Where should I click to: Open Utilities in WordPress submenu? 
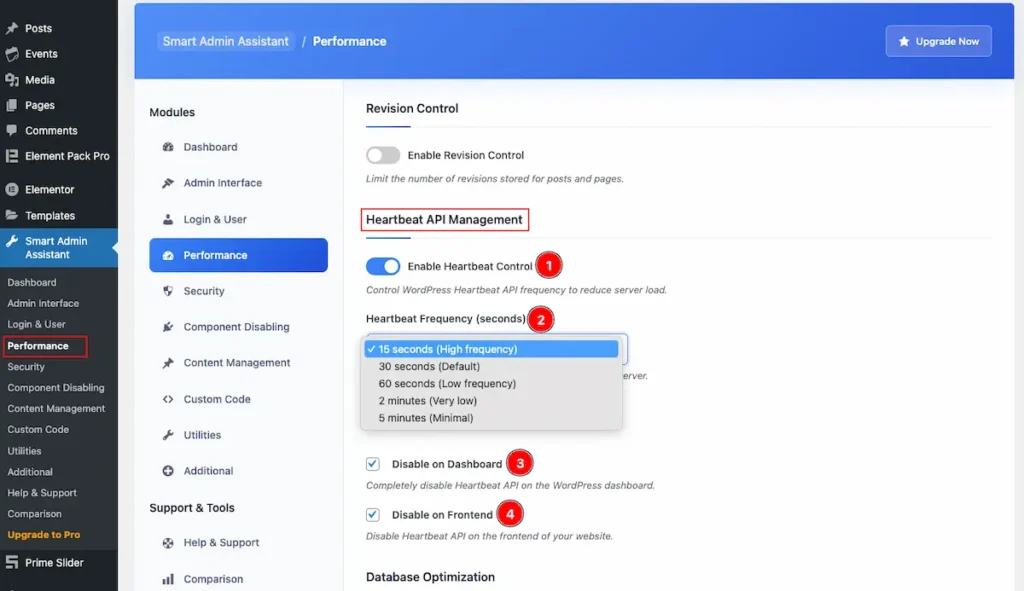click(24, 451)
